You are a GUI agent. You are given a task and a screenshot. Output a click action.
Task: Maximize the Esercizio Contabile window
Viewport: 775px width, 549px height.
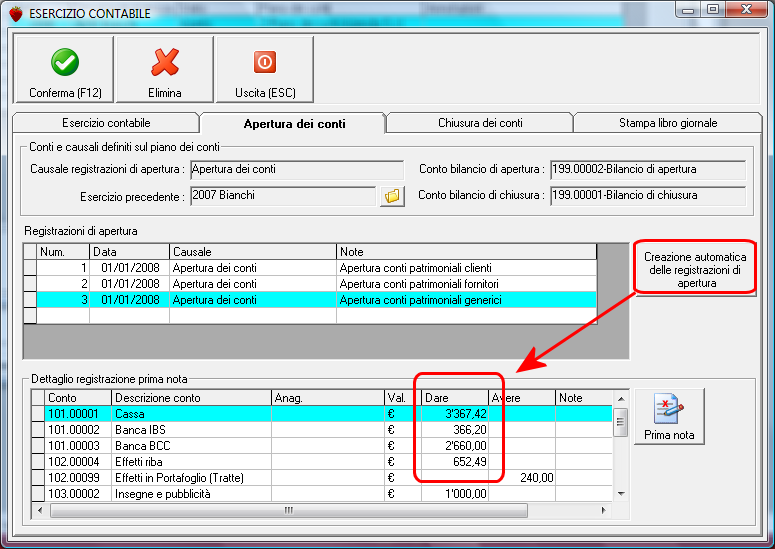tap(713, 10)
